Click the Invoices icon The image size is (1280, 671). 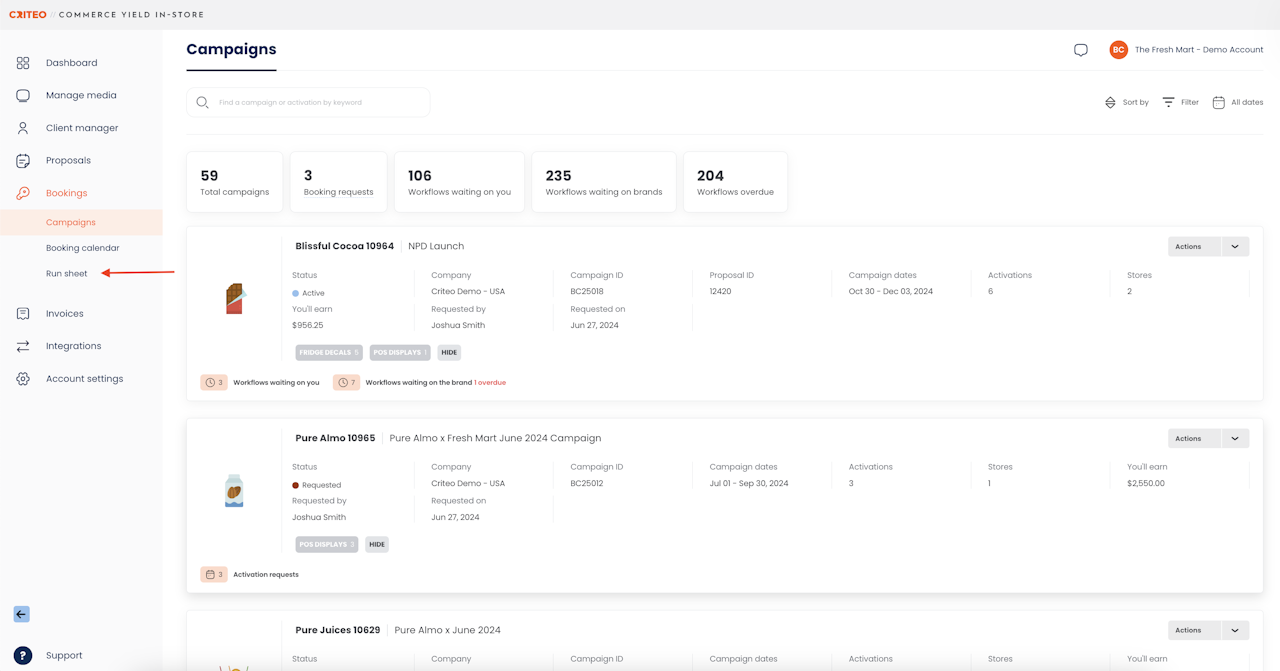23,314
